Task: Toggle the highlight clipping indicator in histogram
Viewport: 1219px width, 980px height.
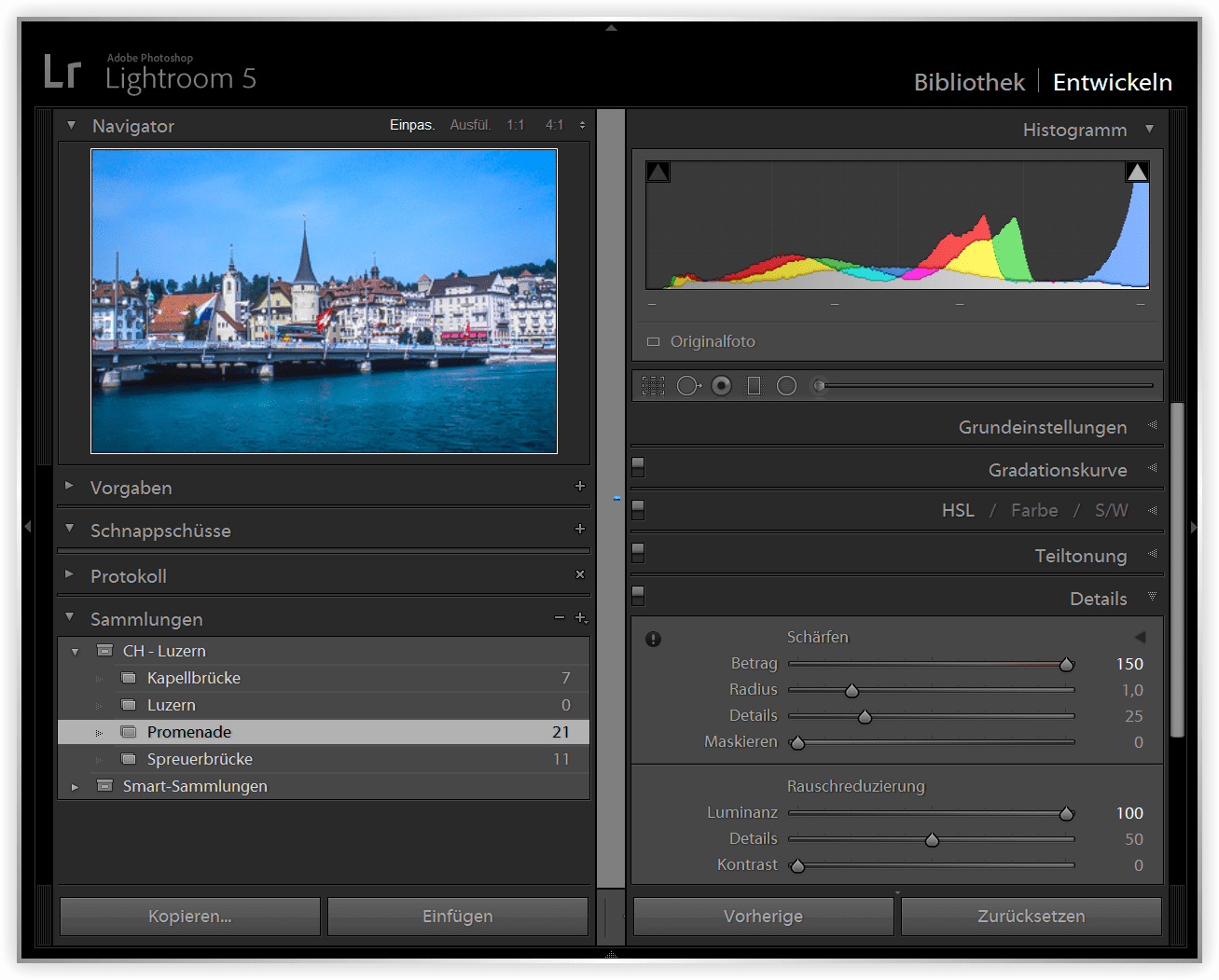Action: 1137,172
